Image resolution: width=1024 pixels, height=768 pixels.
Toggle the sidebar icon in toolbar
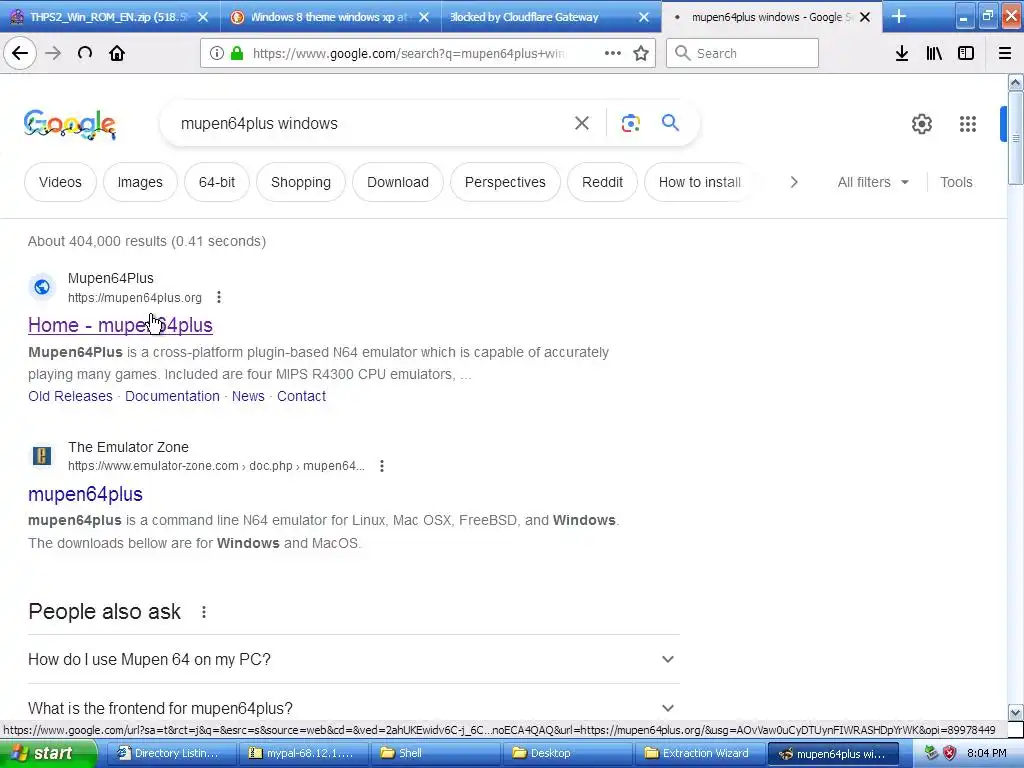966,53
